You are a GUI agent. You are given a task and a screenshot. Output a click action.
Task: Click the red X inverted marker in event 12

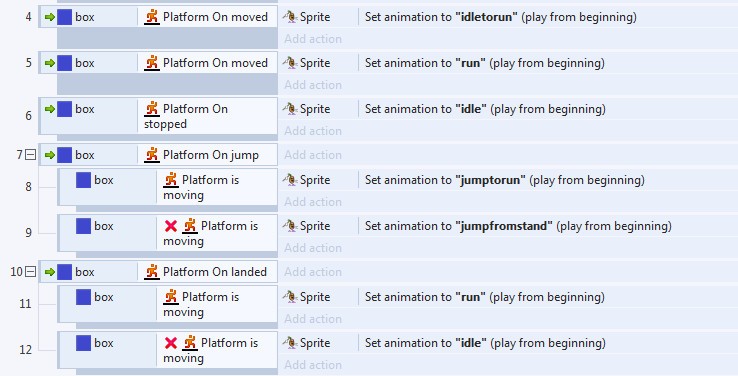click(171, 343)
